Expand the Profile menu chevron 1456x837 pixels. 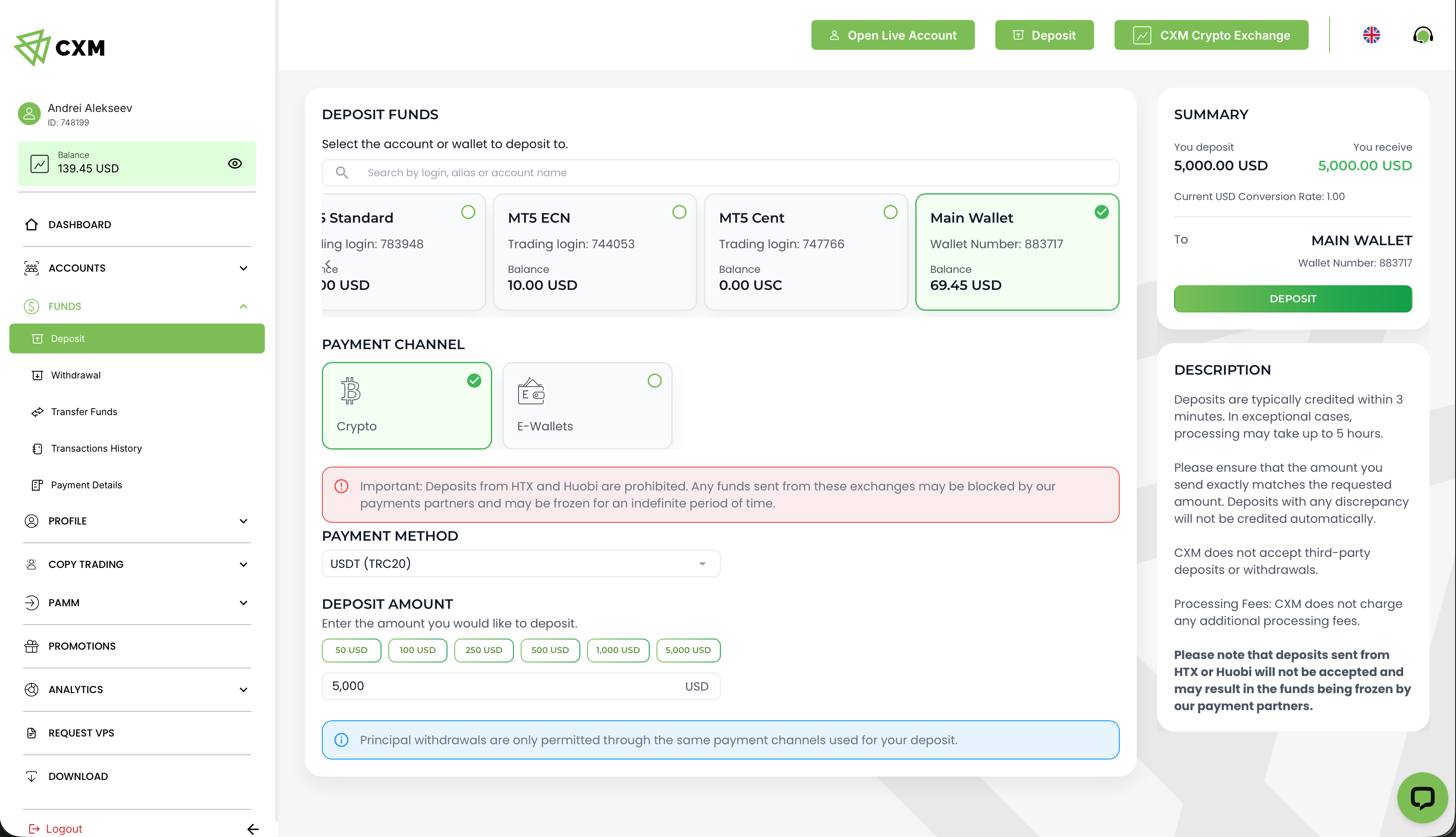point(243,521)
